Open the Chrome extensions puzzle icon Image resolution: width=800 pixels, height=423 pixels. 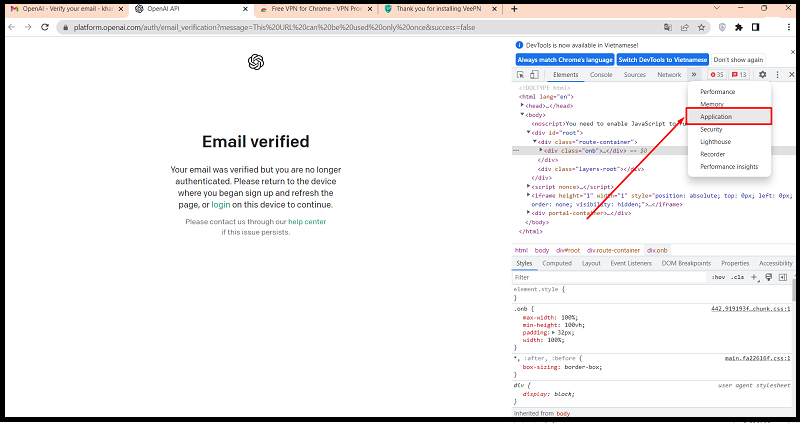pos(738,28)
